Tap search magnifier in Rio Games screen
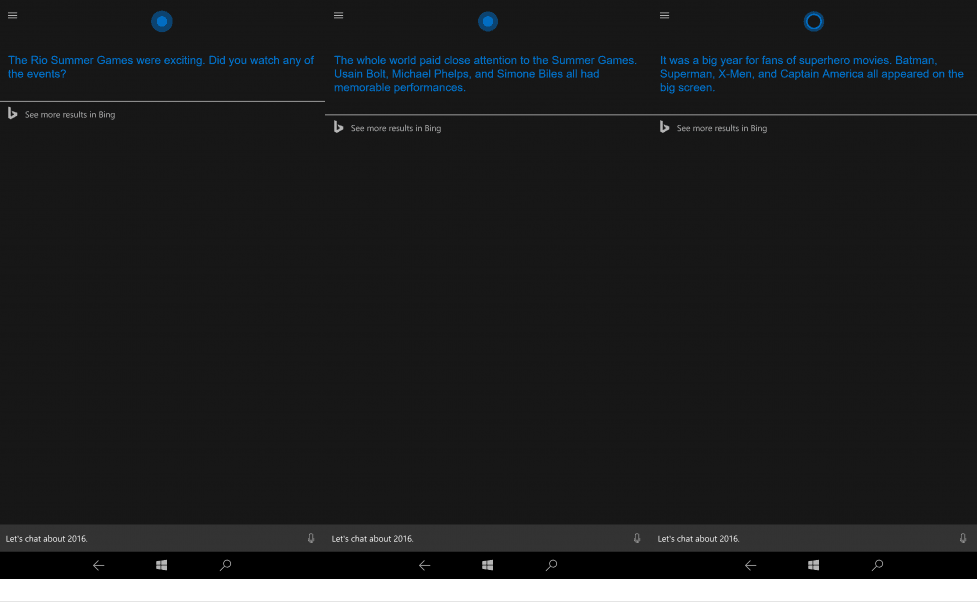The height and width of the screenshot is (605, 980). [226, 565]
